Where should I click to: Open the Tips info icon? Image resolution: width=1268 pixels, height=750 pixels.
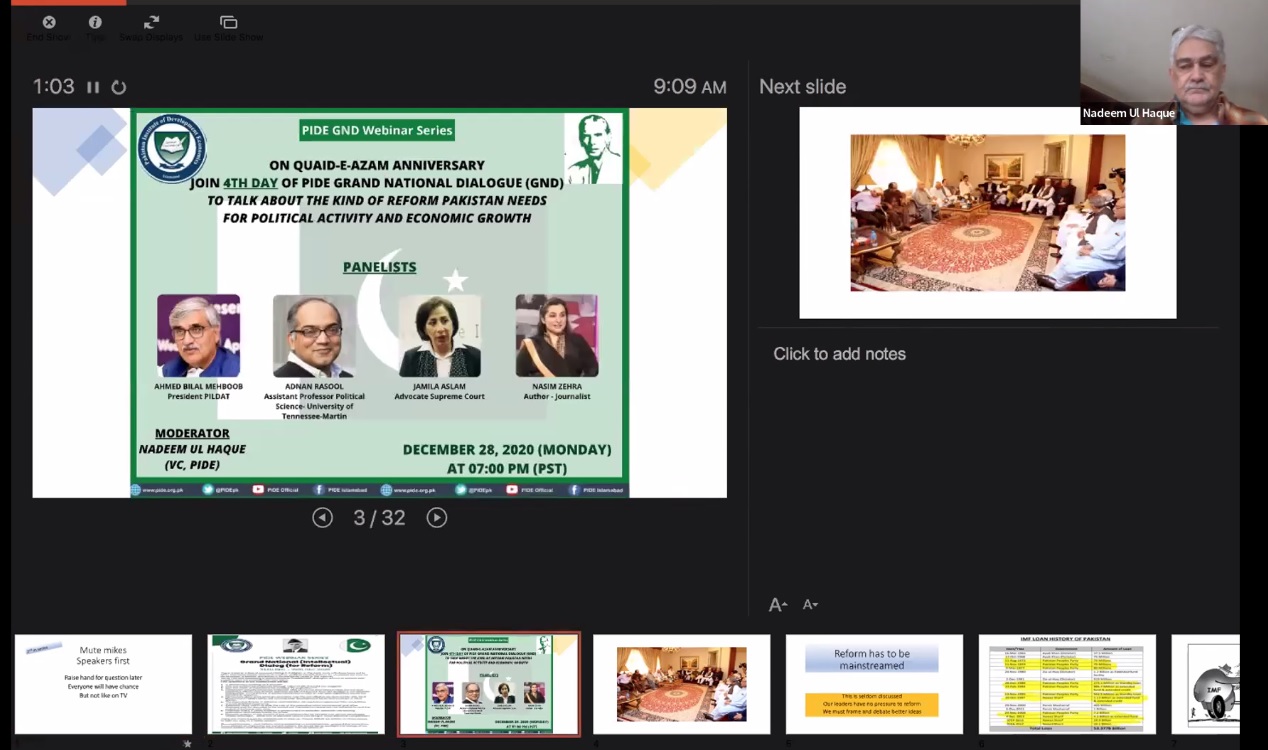click(x=95, y=22)
